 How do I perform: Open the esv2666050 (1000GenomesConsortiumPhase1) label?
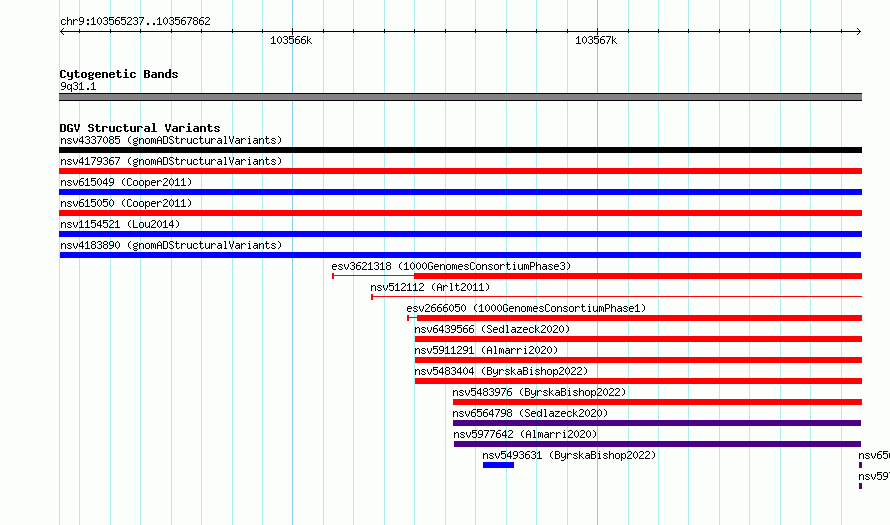point(526,308)
